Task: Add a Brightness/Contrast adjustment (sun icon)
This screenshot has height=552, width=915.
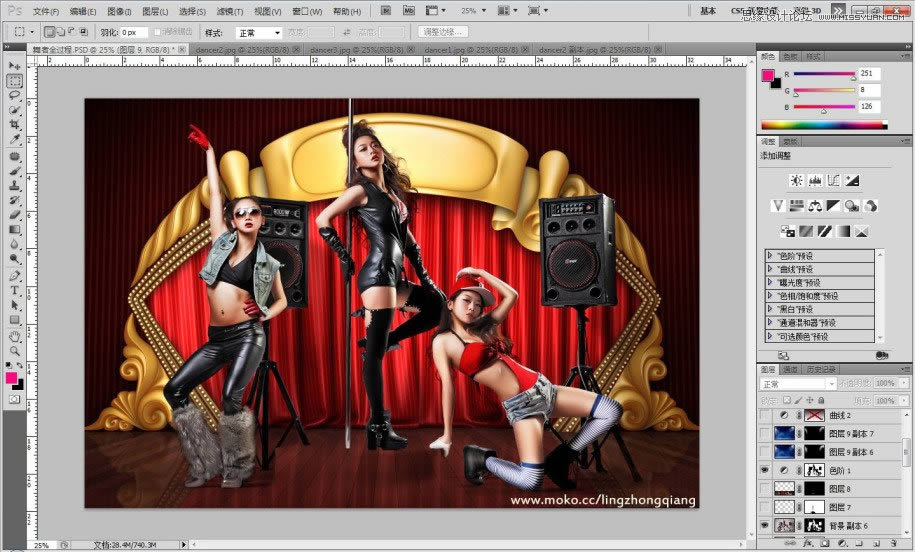Action: click(x=796, y=181)
